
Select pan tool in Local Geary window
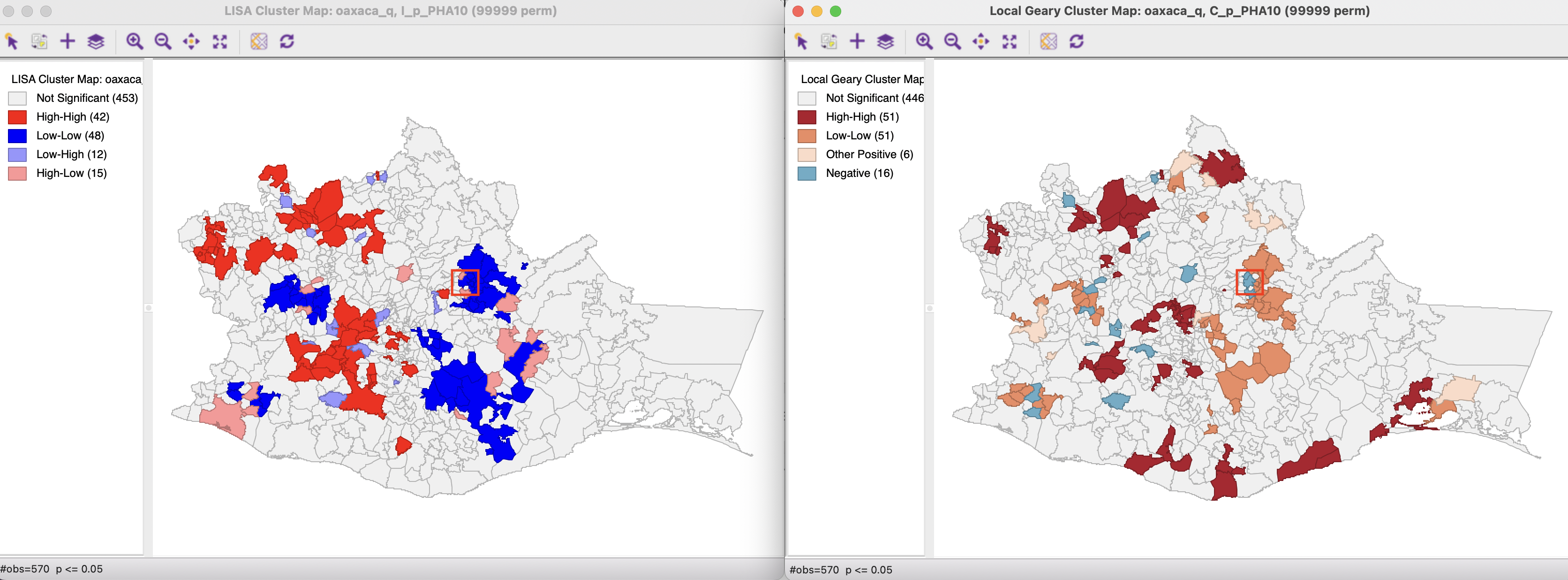pos(980,41)
